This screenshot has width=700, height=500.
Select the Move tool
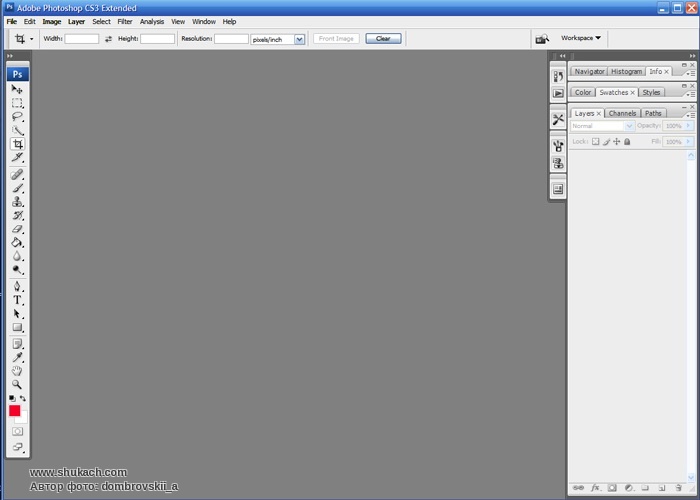(17, 90)
